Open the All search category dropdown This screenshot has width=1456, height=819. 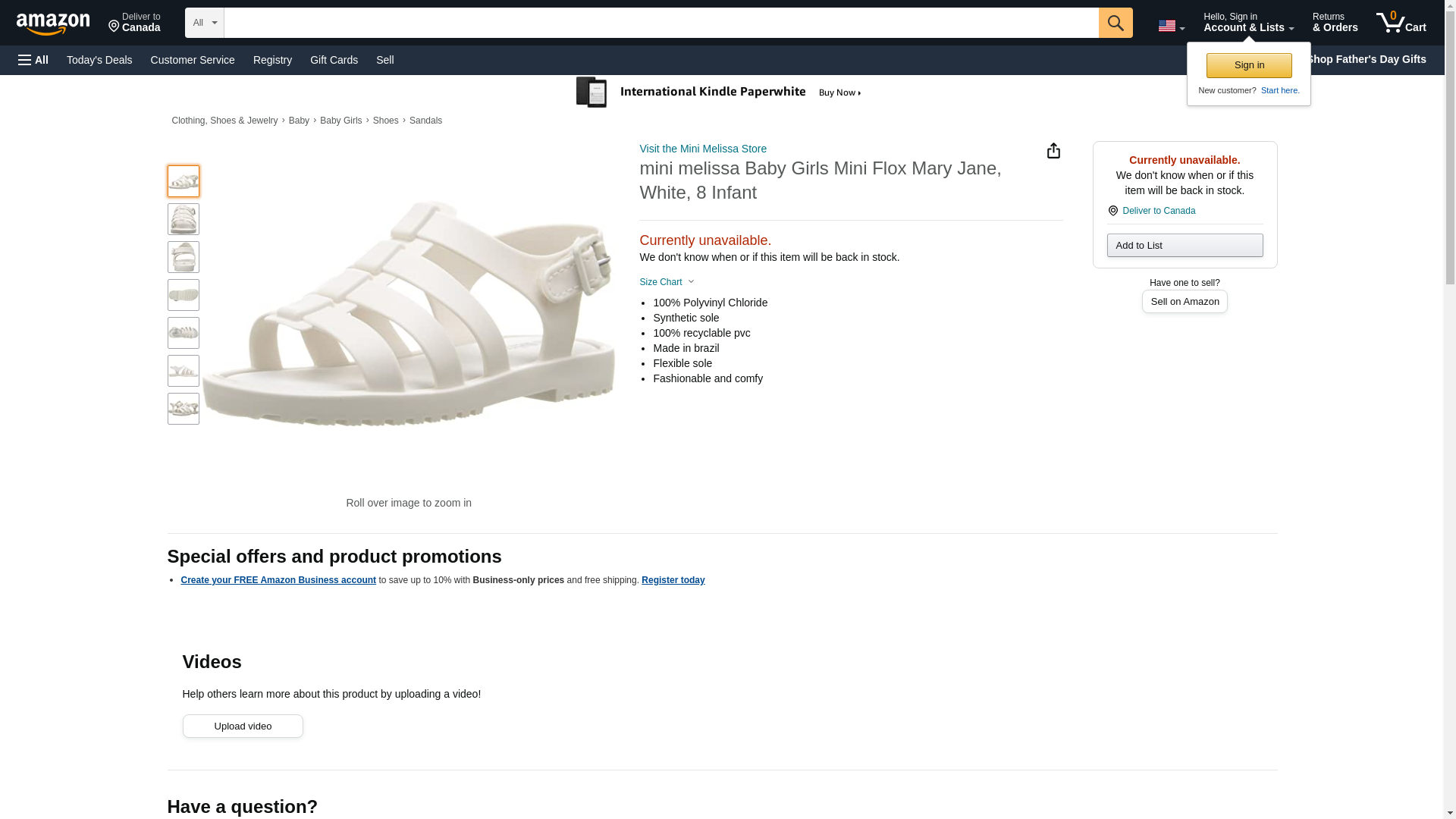[204, 23]
